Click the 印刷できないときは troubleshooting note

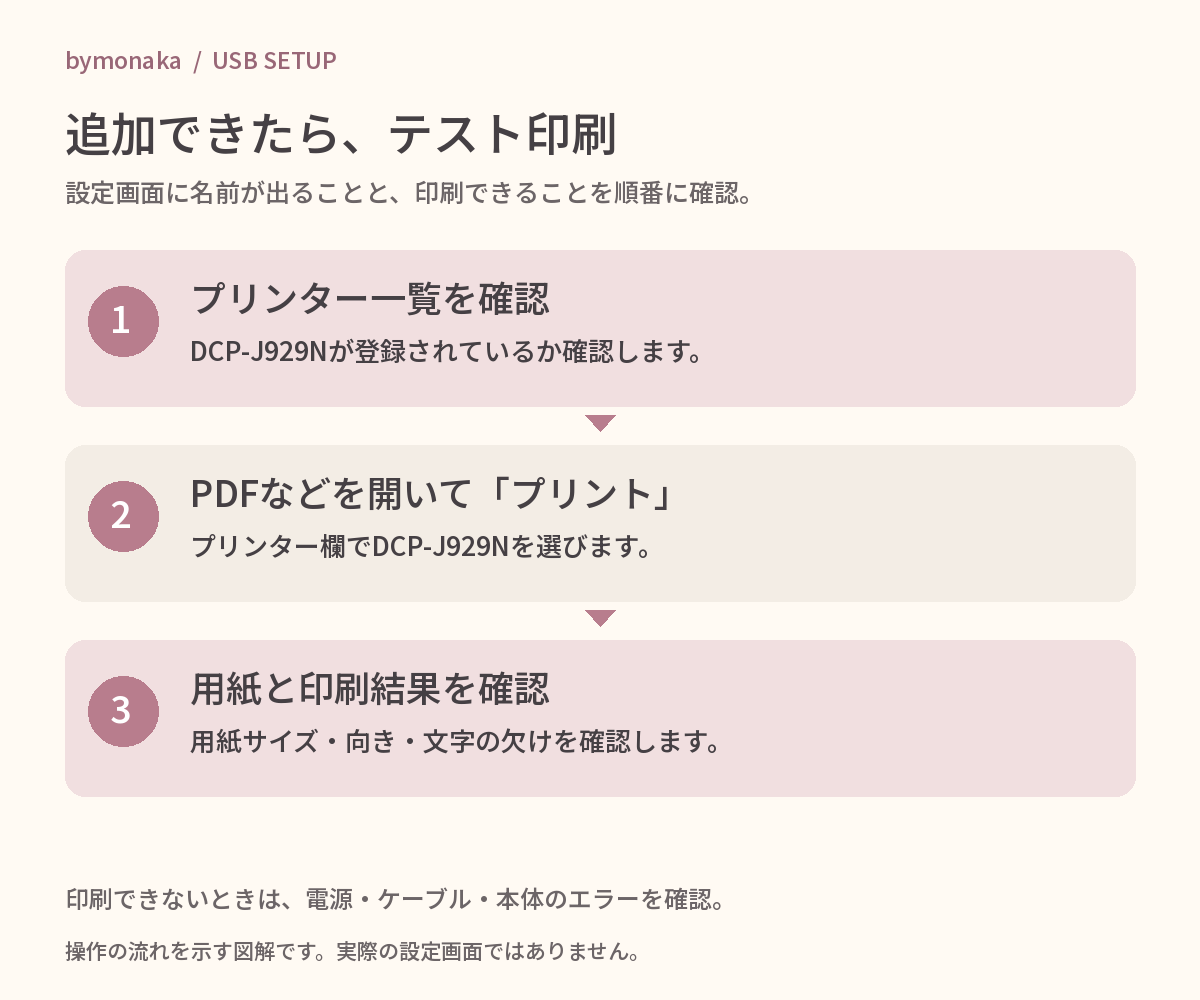point(394,899)
